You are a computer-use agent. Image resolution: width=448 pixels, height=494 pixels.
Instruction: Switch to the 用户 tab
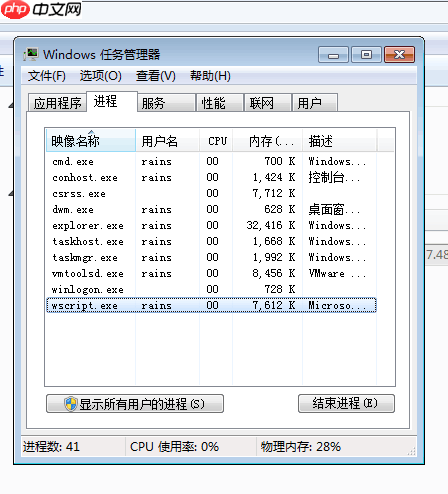point(315,103)
